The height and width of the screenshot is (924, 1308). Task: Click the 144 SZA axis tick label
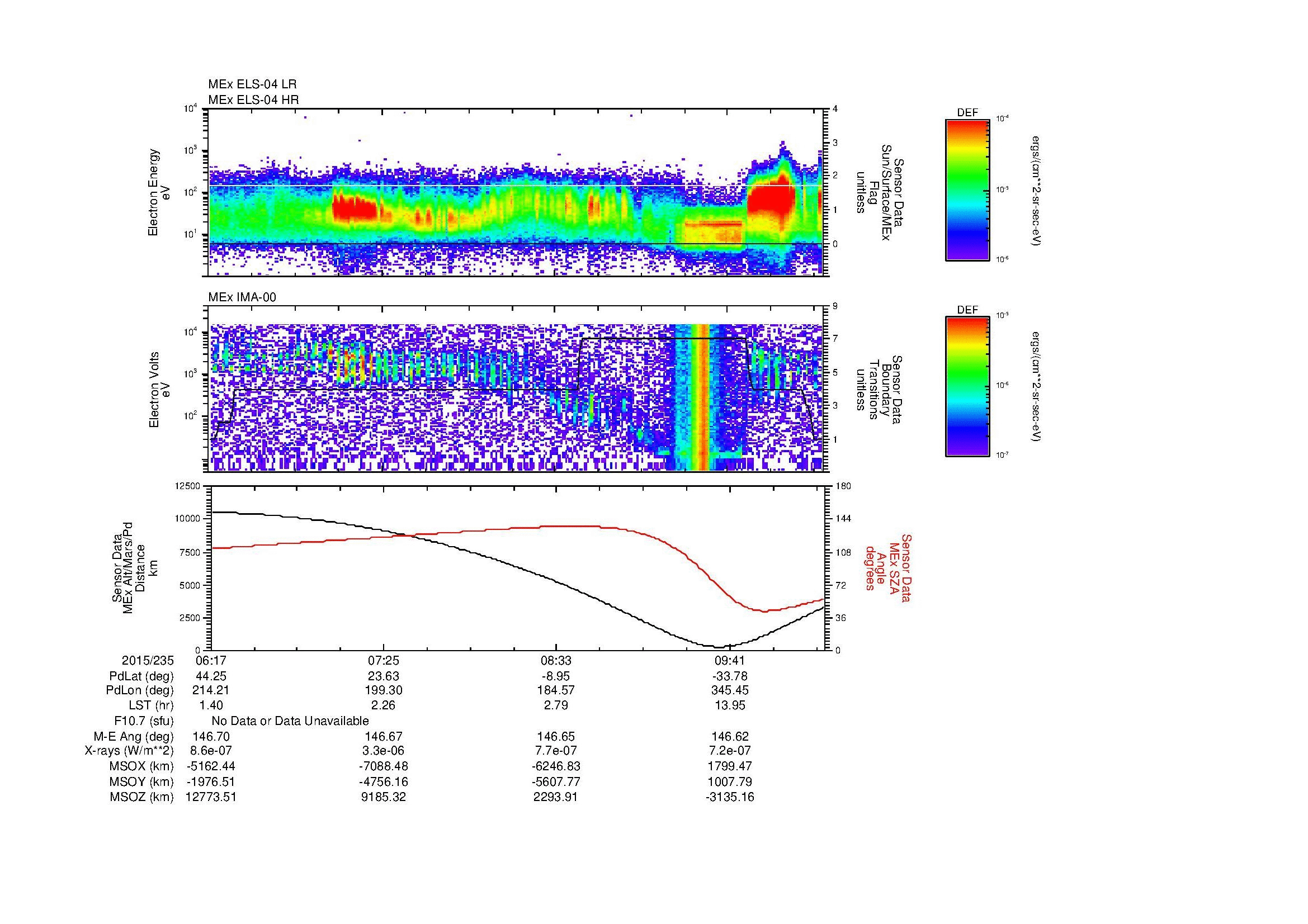843,519
